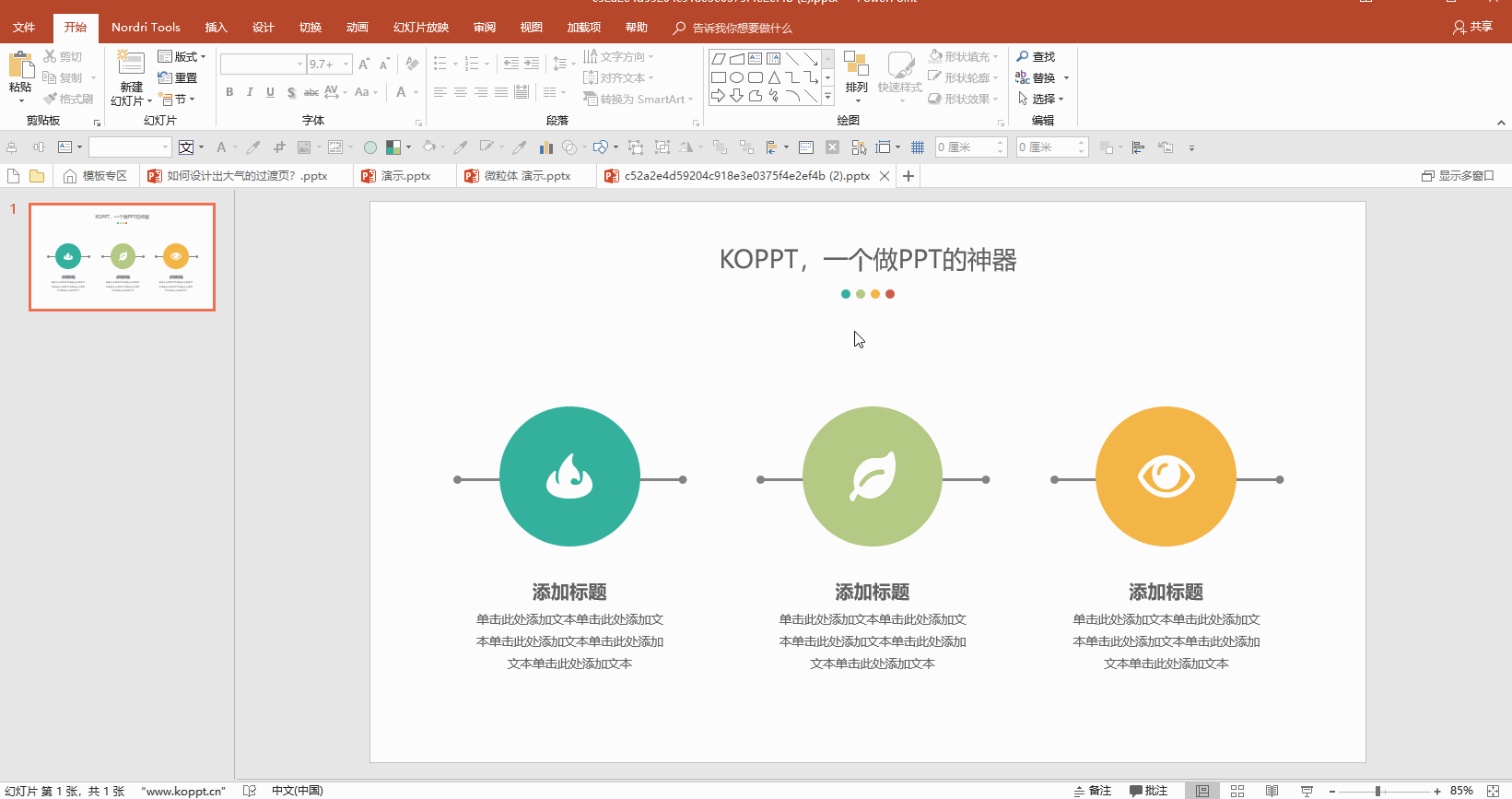The height and width of the screenshot is (799, 1512).
Task: Switch to Slide Sorter view icon
Action: coord(1237,791)
